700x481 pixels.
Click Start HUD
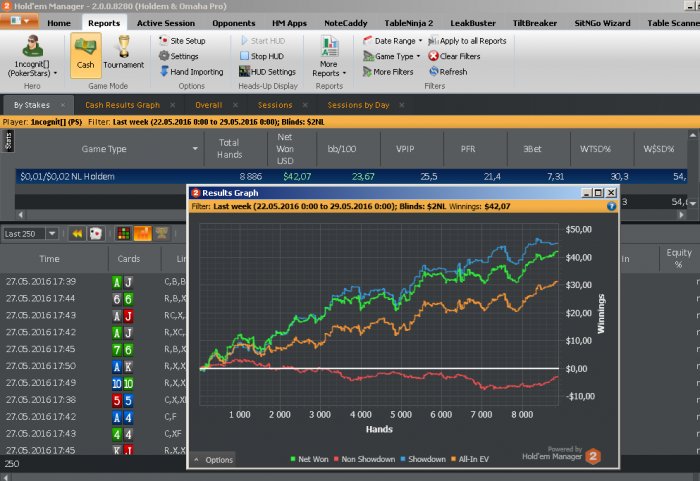[263, 41]
